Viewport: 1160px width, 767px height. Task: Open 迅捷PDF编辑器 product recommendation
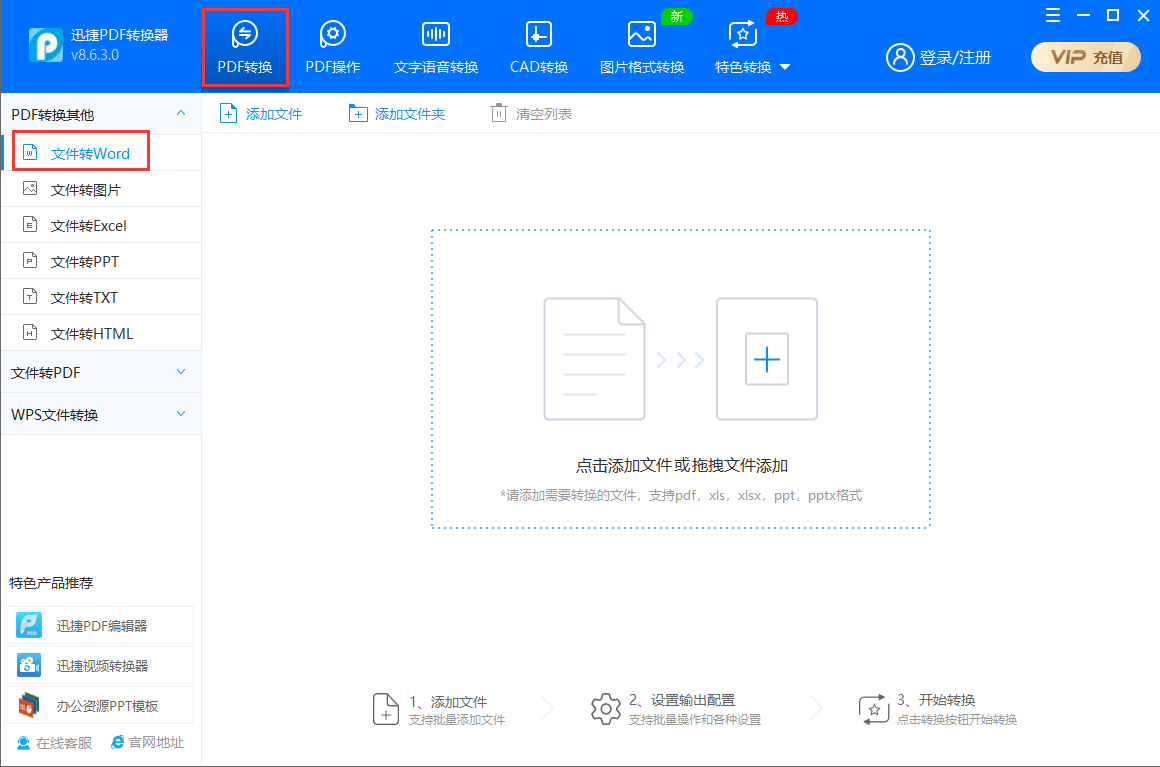tap(101, 626)
